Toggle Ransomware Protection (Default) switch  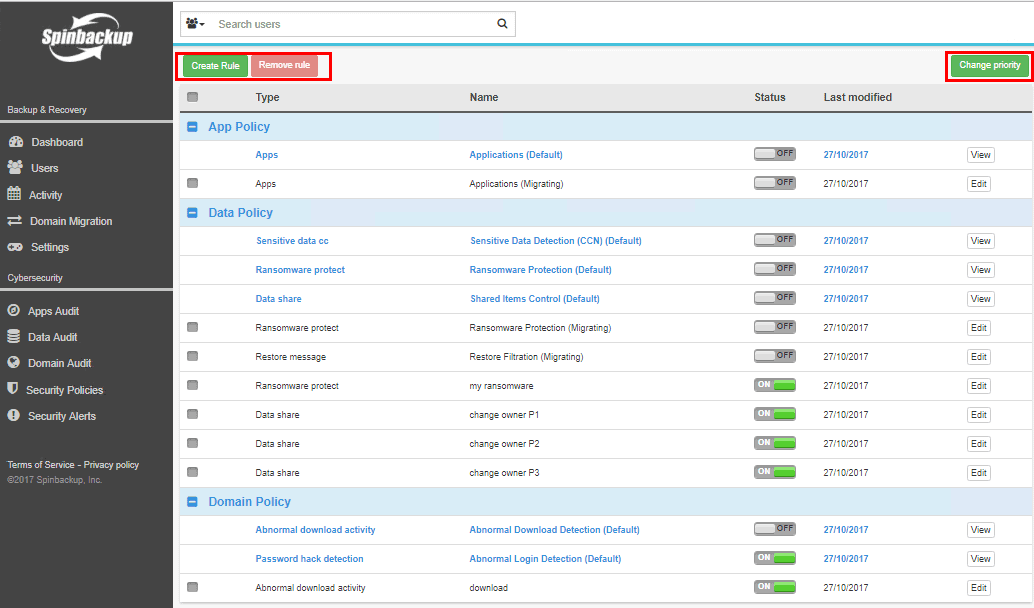[775, 269]
